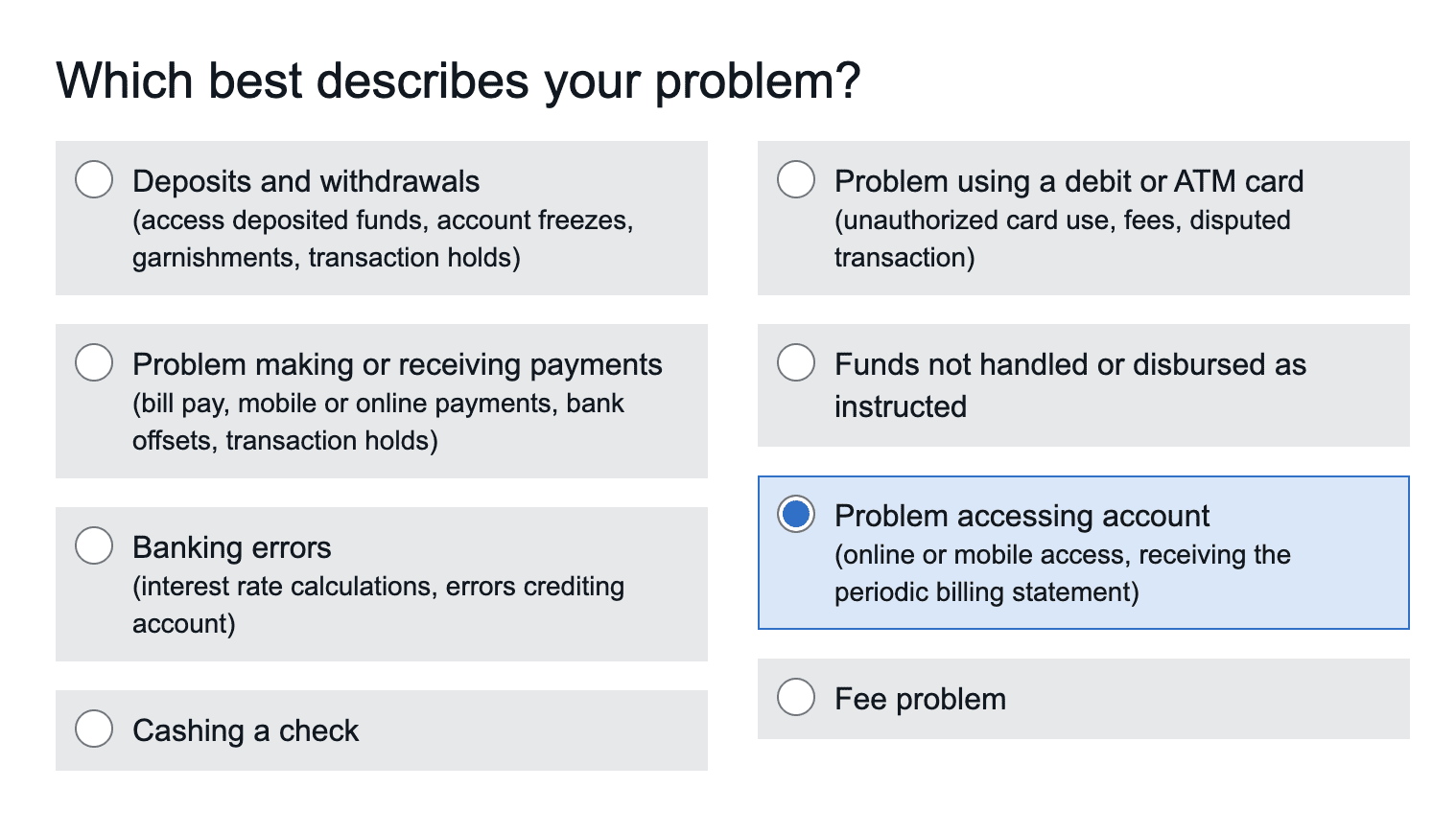Click the "Problem using a debit or ATM card" label

(1069, 181)
